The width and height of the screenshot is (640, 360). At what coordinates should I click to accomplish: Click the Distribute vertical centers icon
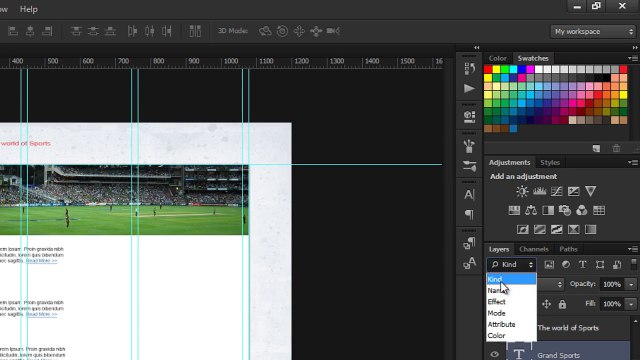coord(93,31)
